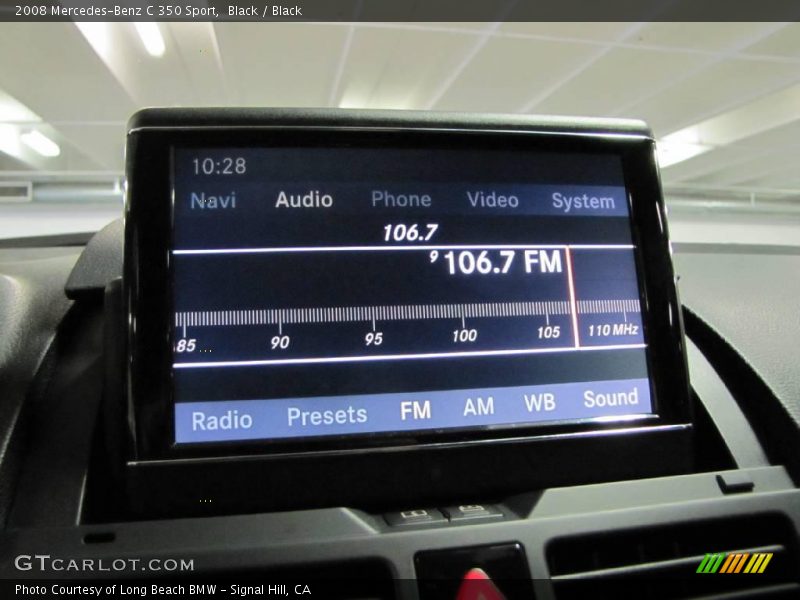
Task: Click the 100 mark on the frequency dial
Action: (x=464, y=335)
